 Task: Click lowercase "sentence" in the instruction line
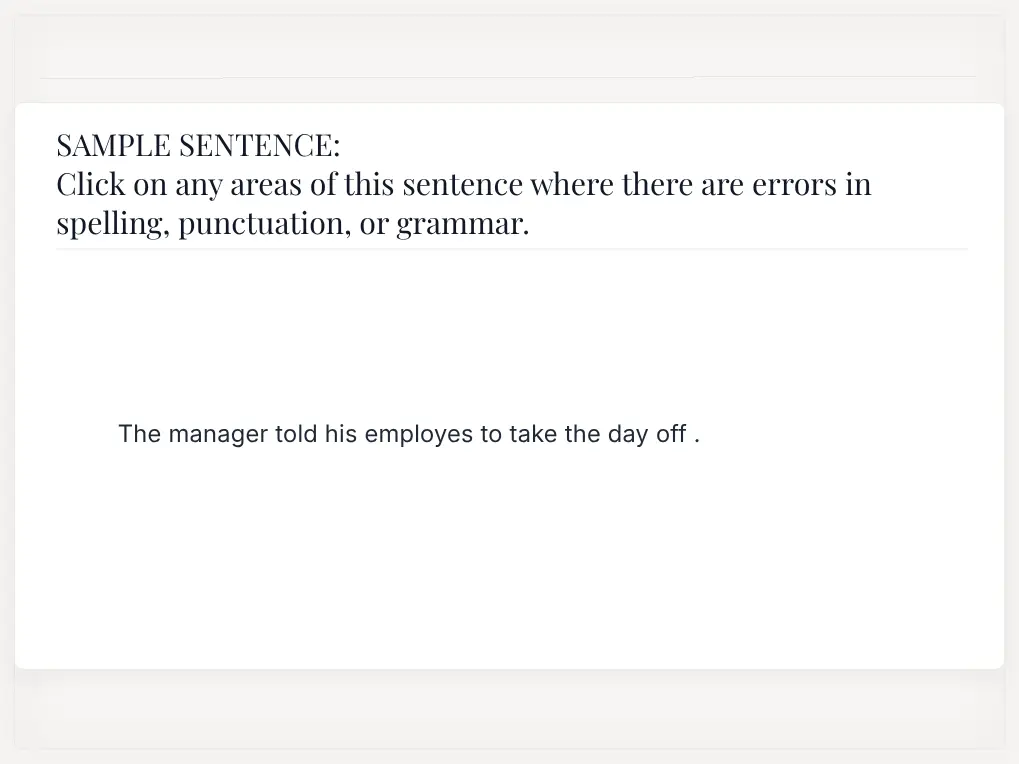point(462,185)
